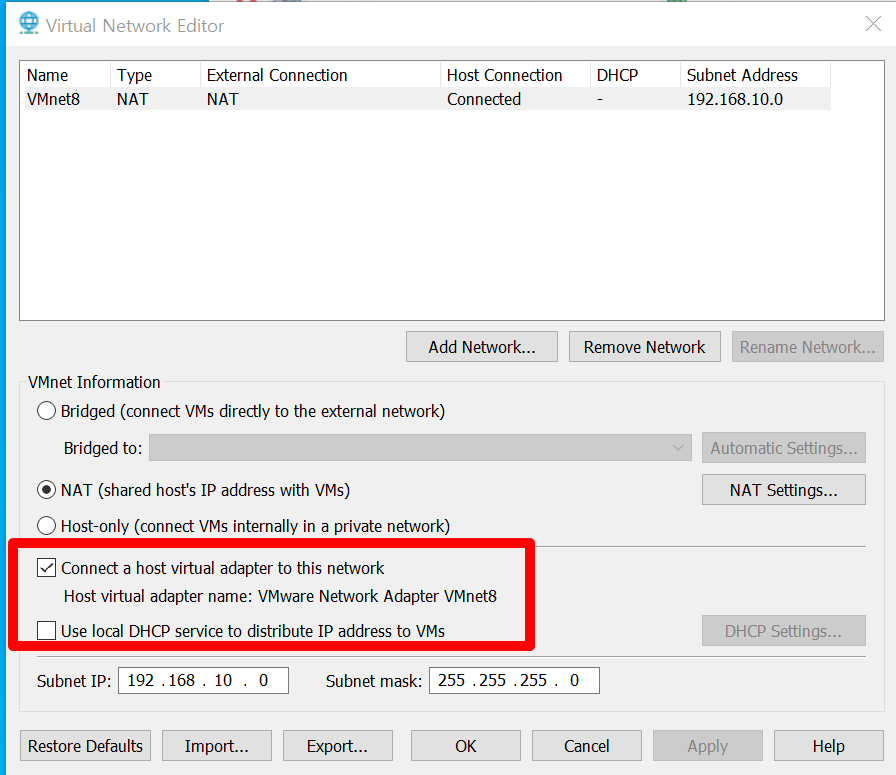Screen dimensions: 896x775
Task: Click Host virtual adapter name text
Action: (x=280, y=596)
